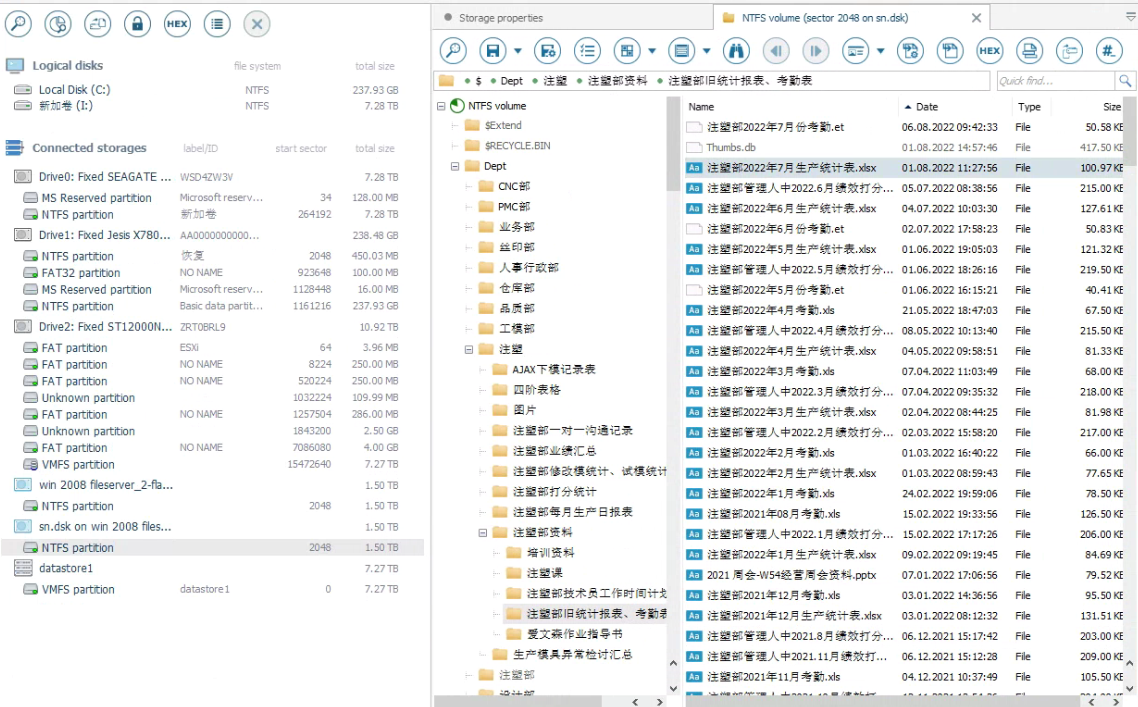Click the folder tree horizontal scroll left arrow
This screenshot has width=1138, height=707.
[635, 702]
